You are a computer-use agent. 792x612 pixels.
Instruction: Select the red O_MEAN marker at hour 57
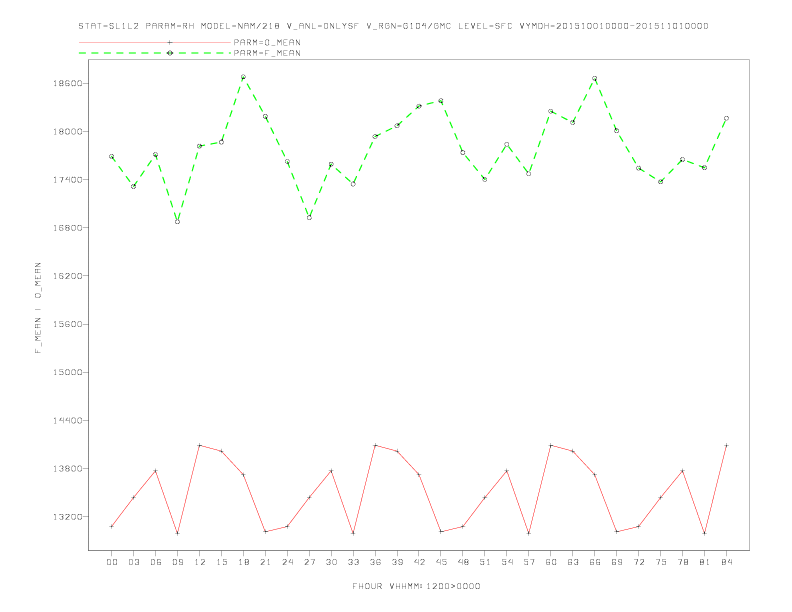click(529, 533)
